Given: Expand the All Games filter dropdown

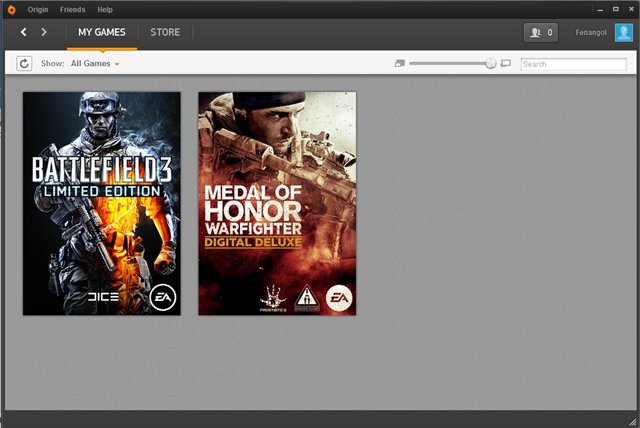Looking at the screenshot, I should (x=95, y=64).
